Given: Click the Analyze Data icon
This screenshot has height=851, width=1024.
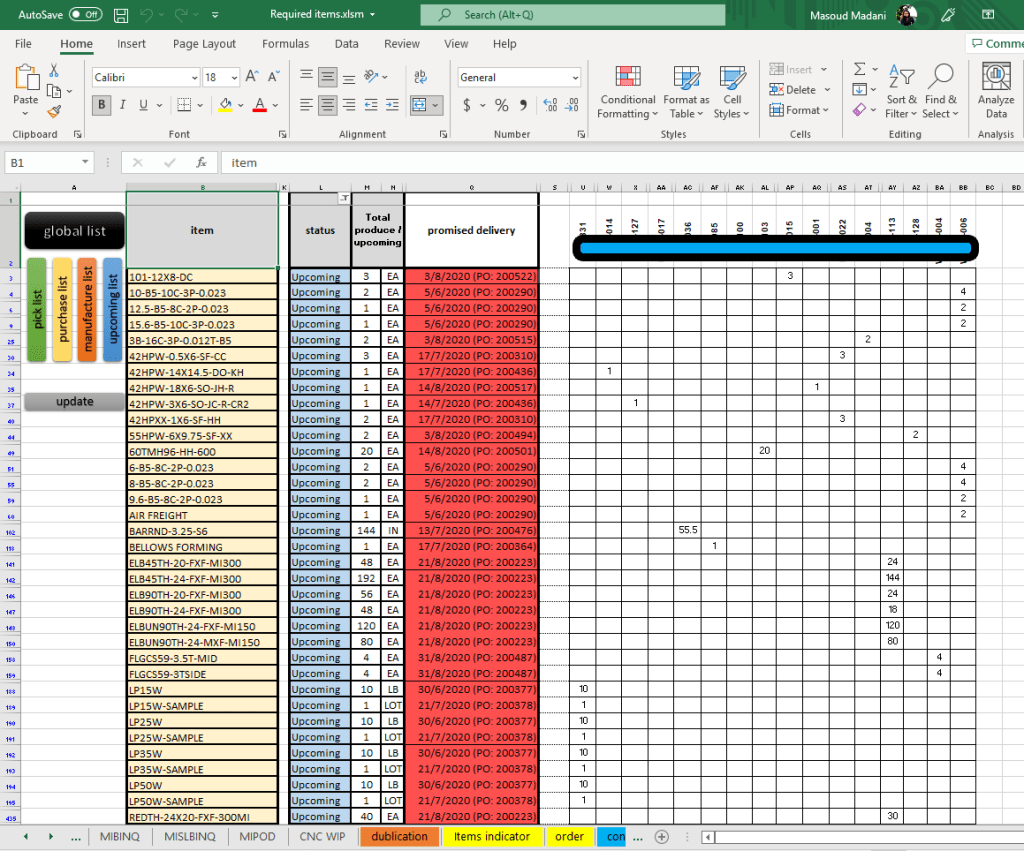Looking at the screenshot, I should click(995, 92).
